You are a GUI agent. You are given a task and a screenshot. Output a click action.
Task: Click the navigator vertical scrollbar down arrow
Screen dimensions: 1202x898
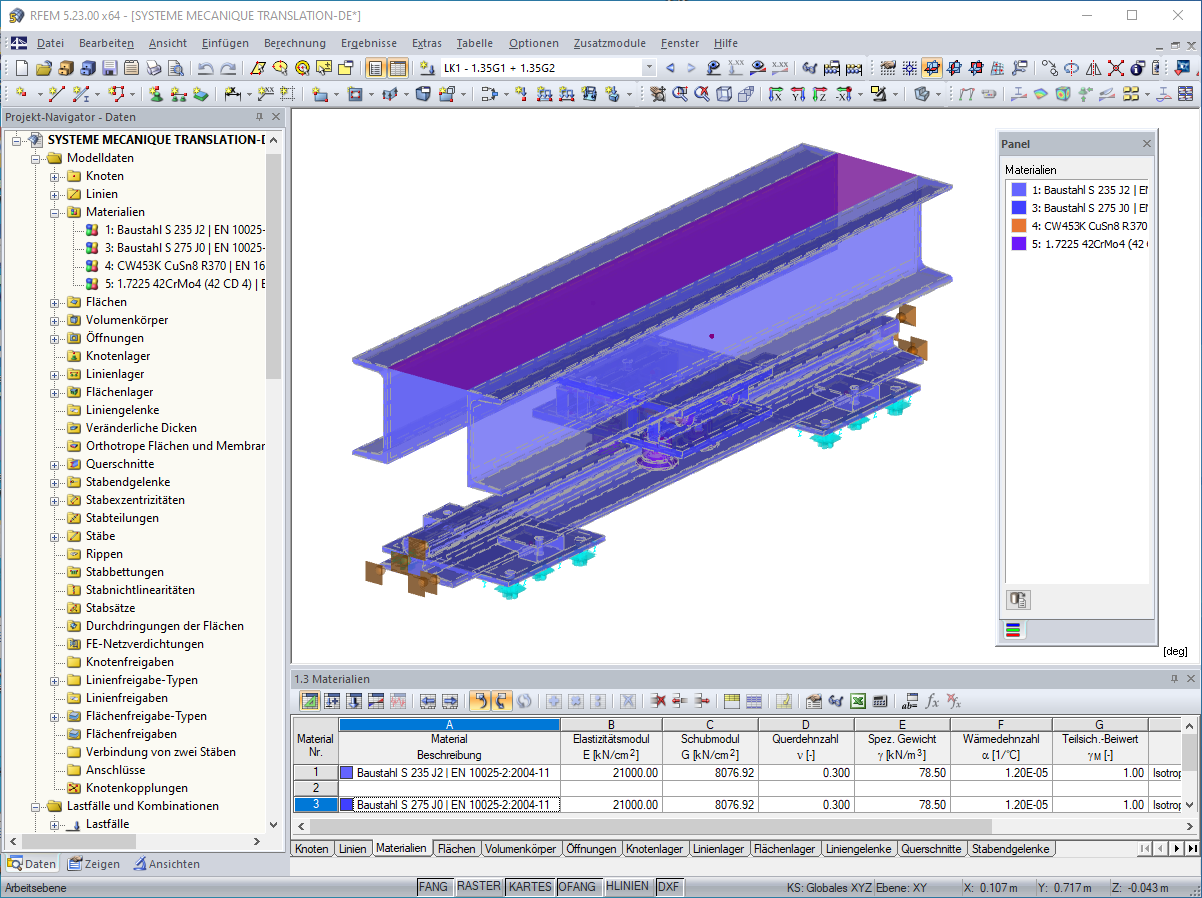coord(274,825)
